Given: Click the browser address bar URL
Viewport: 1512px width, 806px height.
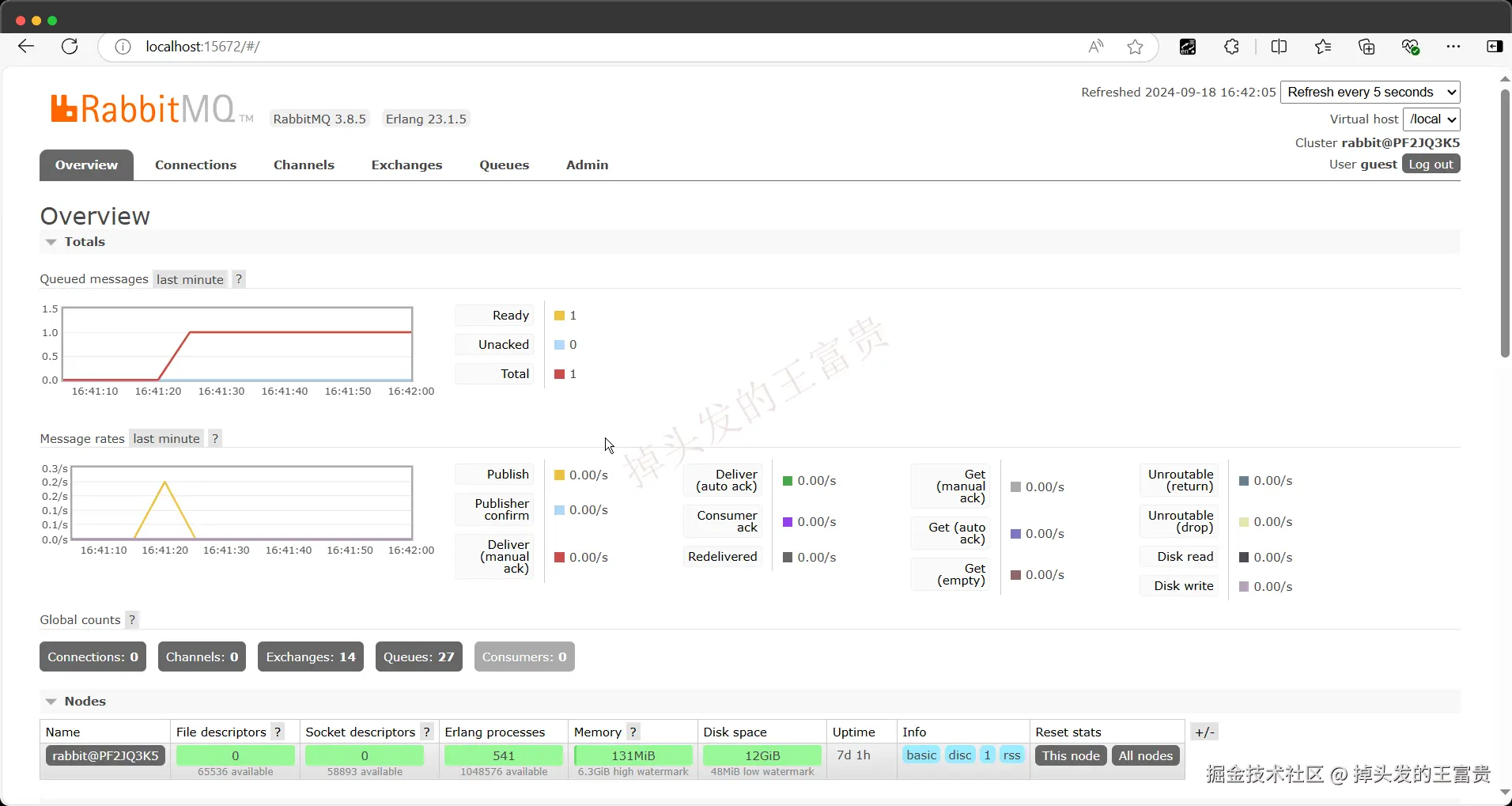Looking at the screenshot, I should click(x=202, y=47).
